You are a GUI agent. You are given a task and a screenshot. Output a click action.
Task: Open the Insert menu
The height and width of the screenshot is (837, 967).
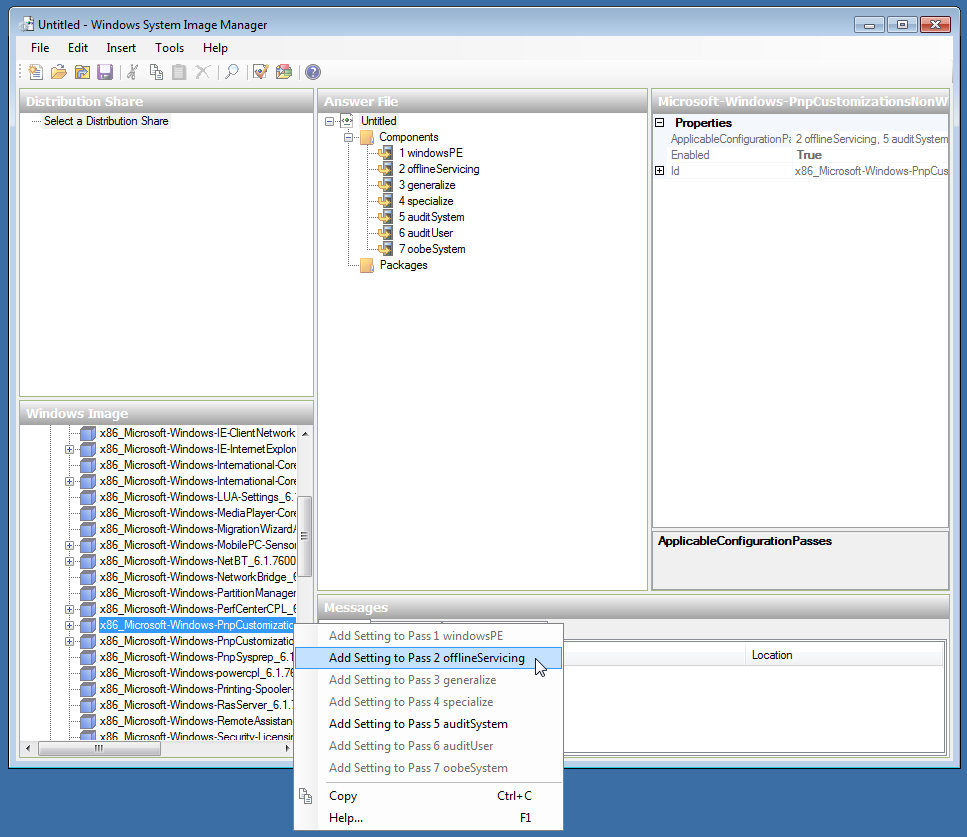pos(121,47)
